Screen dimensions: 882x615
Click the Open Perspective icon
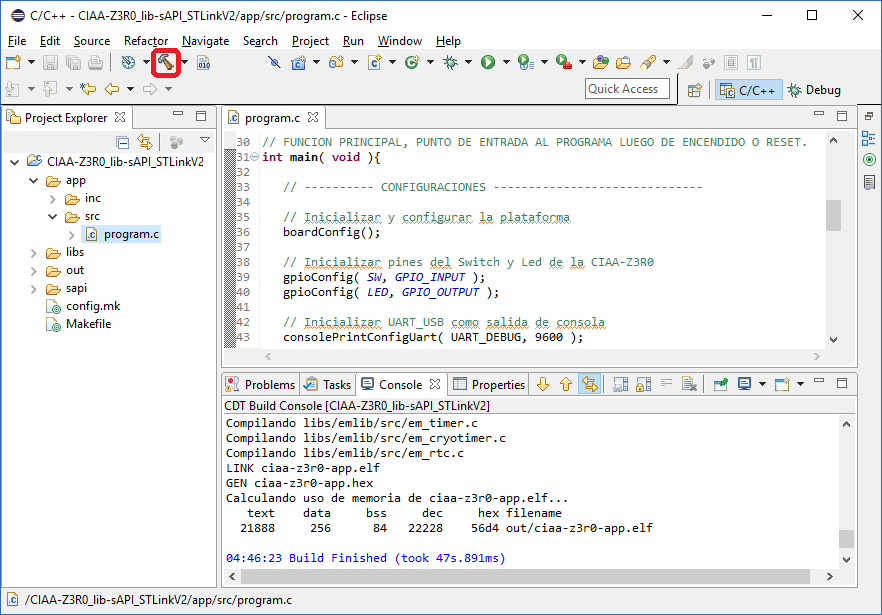695,91
